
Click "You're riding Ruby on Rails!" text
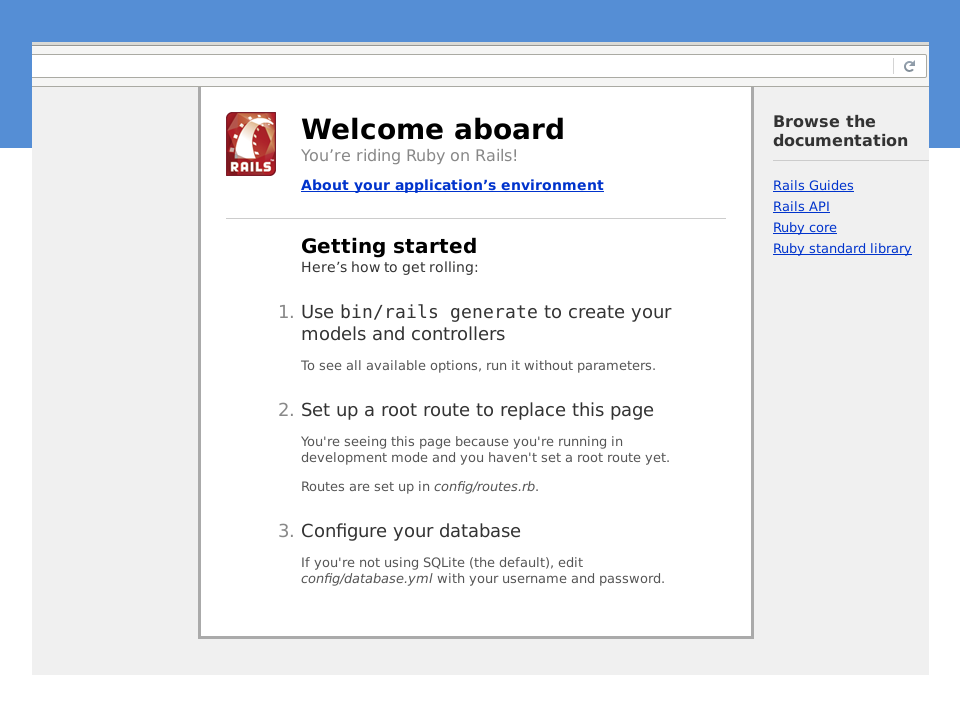coord(409,156)
